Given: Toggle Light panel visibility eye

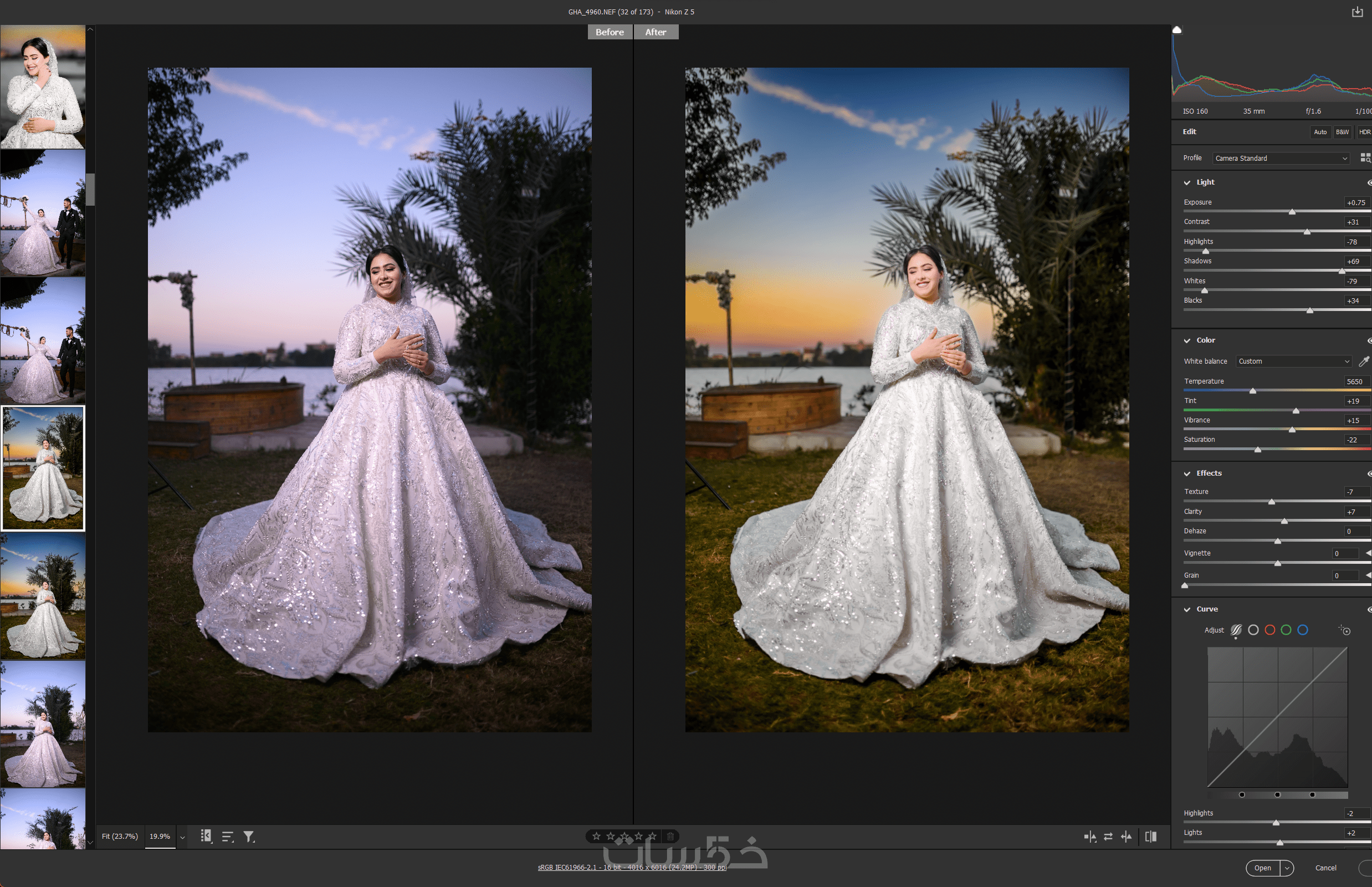Looking at the screenshot, I should click(x=1369, y=182).
